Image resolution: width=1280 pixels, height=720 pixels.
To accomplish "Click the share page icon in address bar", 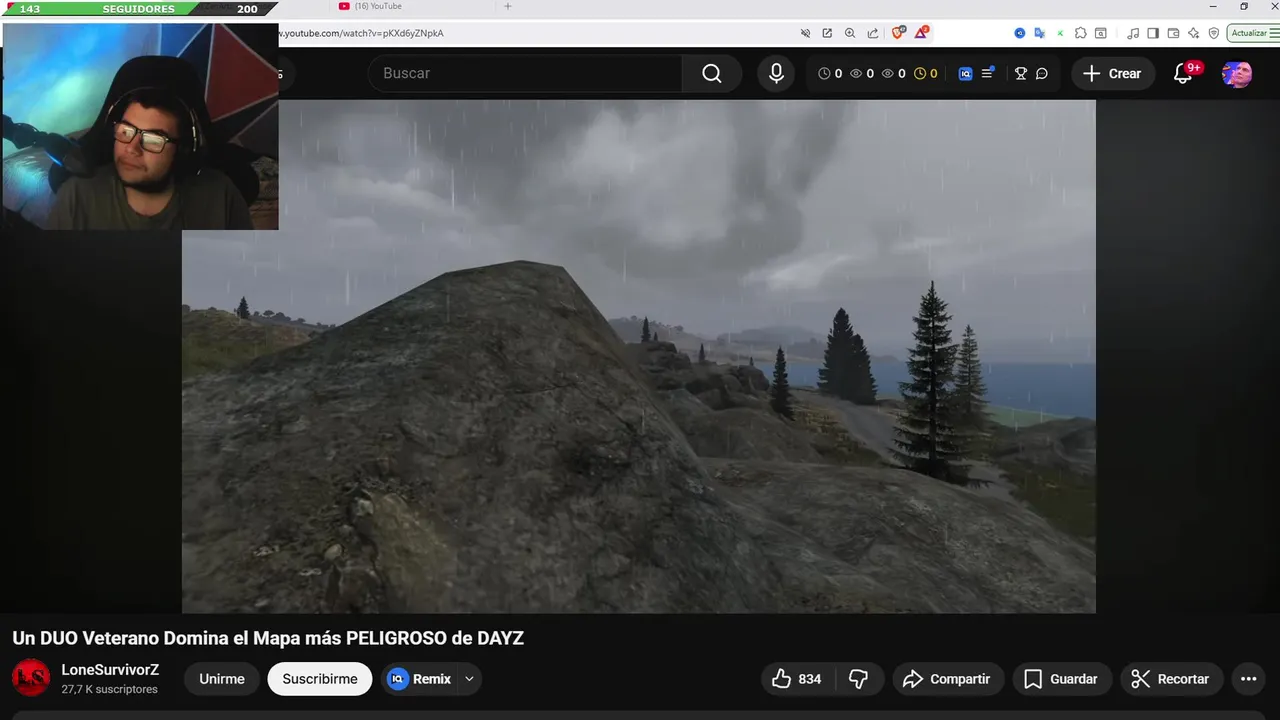I will pos(873,33).
